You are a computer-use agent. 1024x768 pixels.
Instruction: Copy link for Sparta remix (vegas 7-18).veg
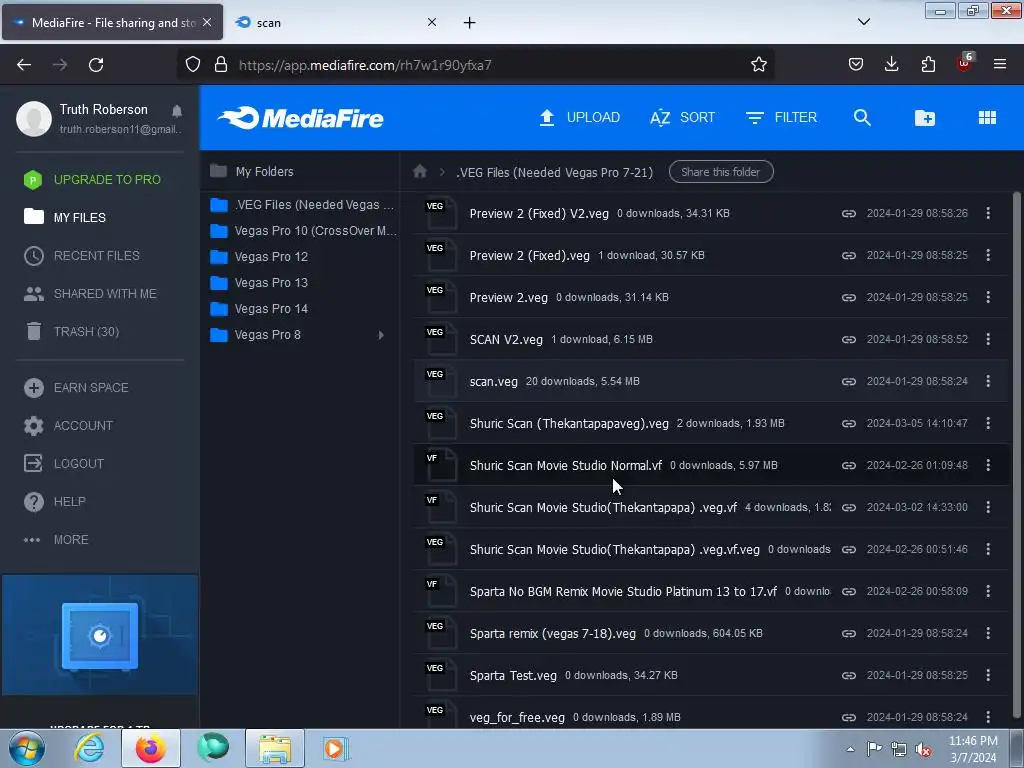848,633
